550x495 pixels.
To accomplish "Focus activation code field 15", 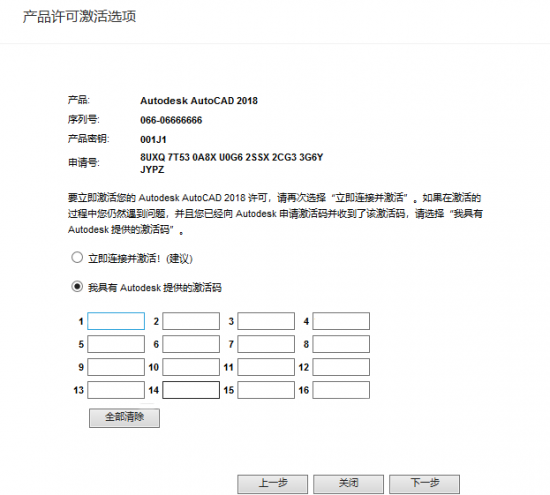I will coord(266,390).
